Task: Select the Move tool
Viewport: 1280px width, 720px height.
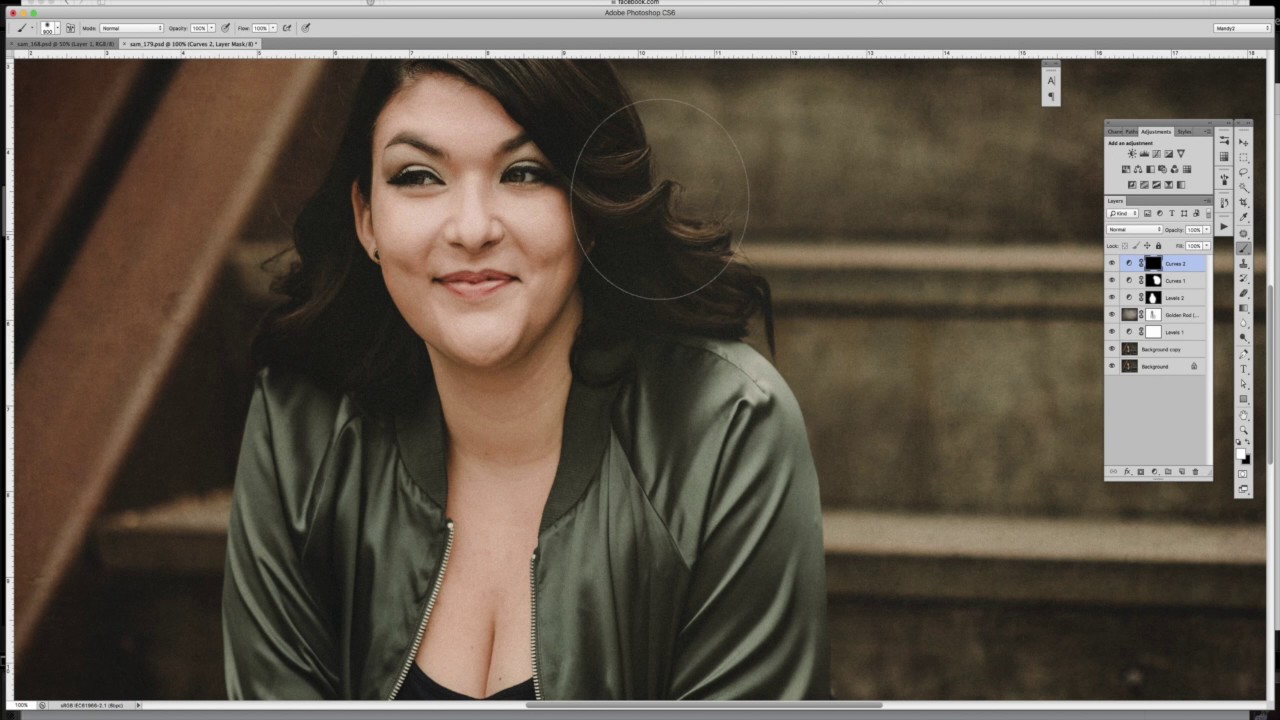Action: coord(1244,142)
